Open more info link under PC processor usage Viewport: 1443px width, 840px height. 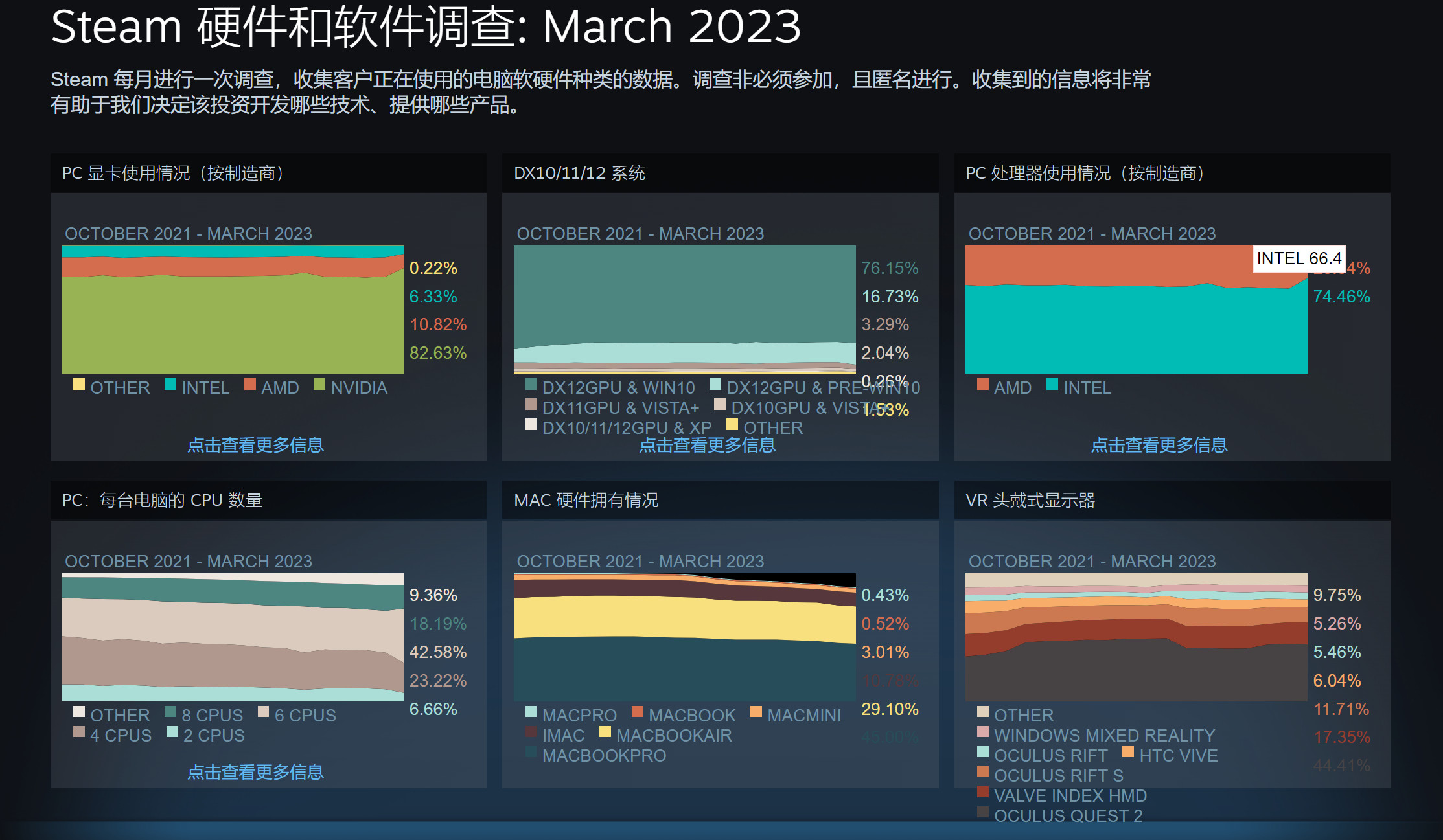[x=1159, y=445]
